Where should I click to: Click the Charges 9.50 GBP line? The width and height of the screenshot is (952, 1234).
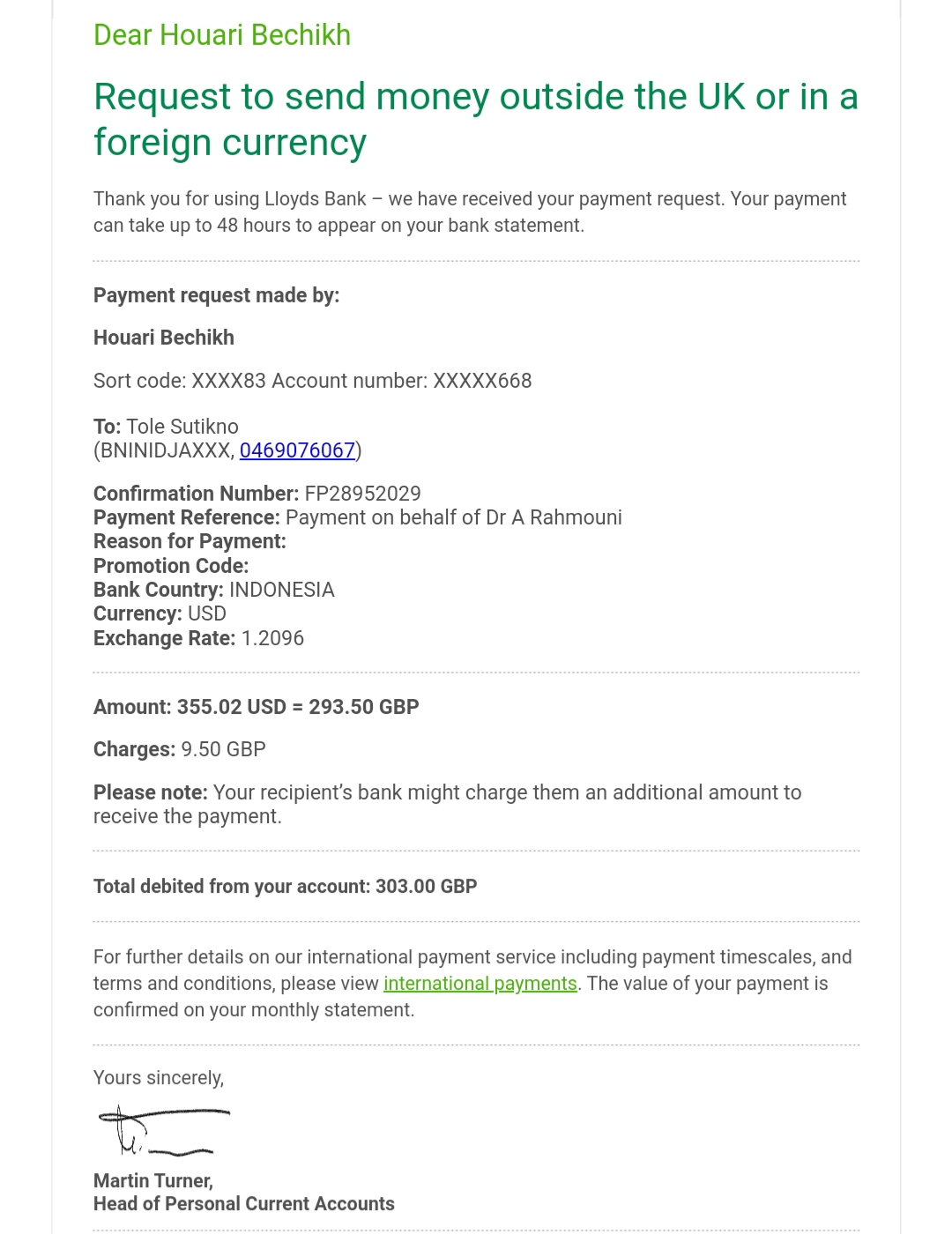click(180, 749)
